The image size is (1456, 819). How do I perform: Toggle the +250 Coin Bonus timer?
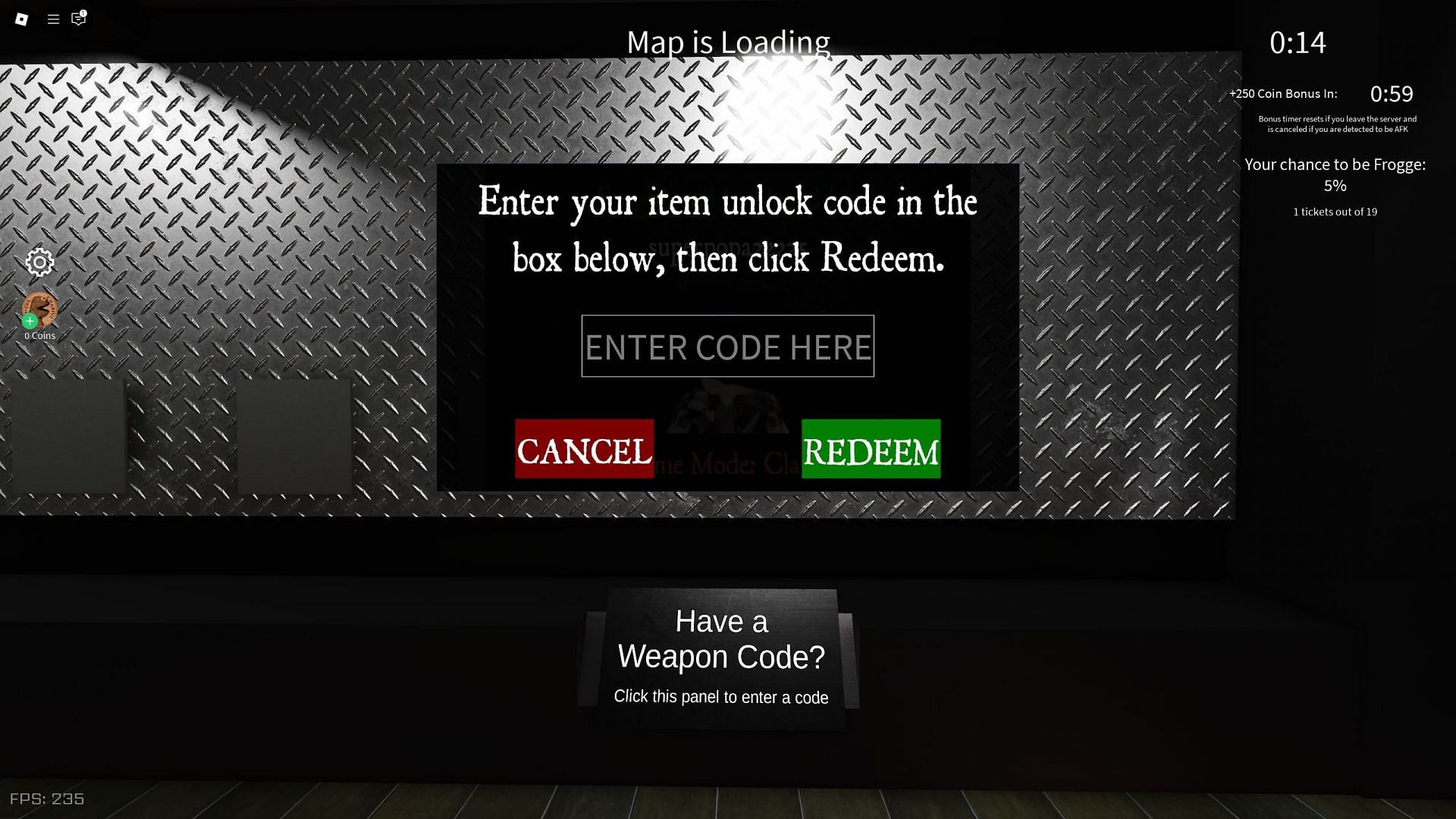click(x=1391, y=93)
